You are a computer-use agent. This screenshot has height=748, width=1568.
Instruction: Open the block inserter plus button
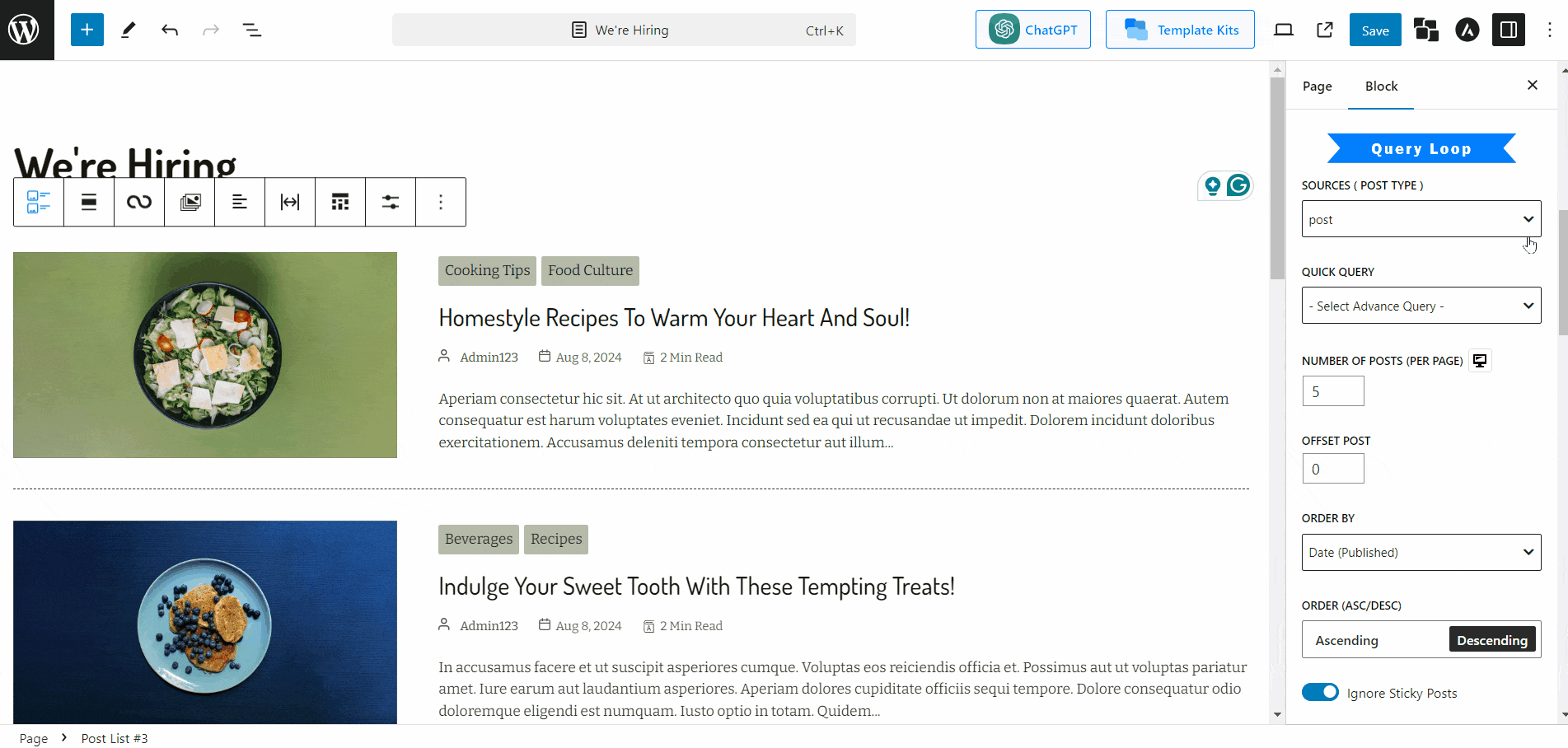click(x=87, y=30)
